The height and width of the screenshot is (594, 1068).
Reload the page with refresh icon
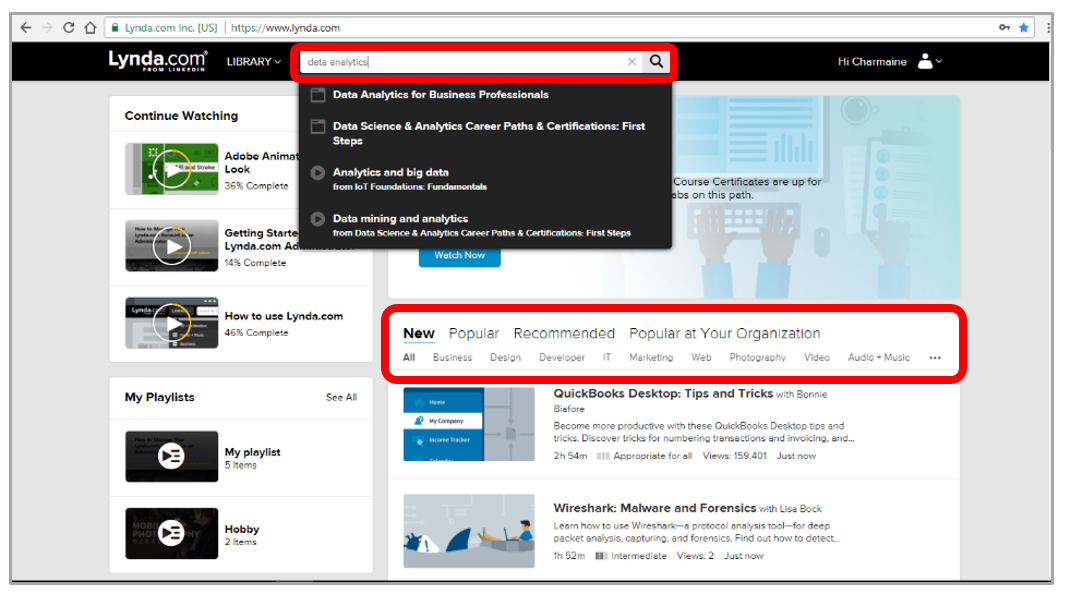(68, 28)
